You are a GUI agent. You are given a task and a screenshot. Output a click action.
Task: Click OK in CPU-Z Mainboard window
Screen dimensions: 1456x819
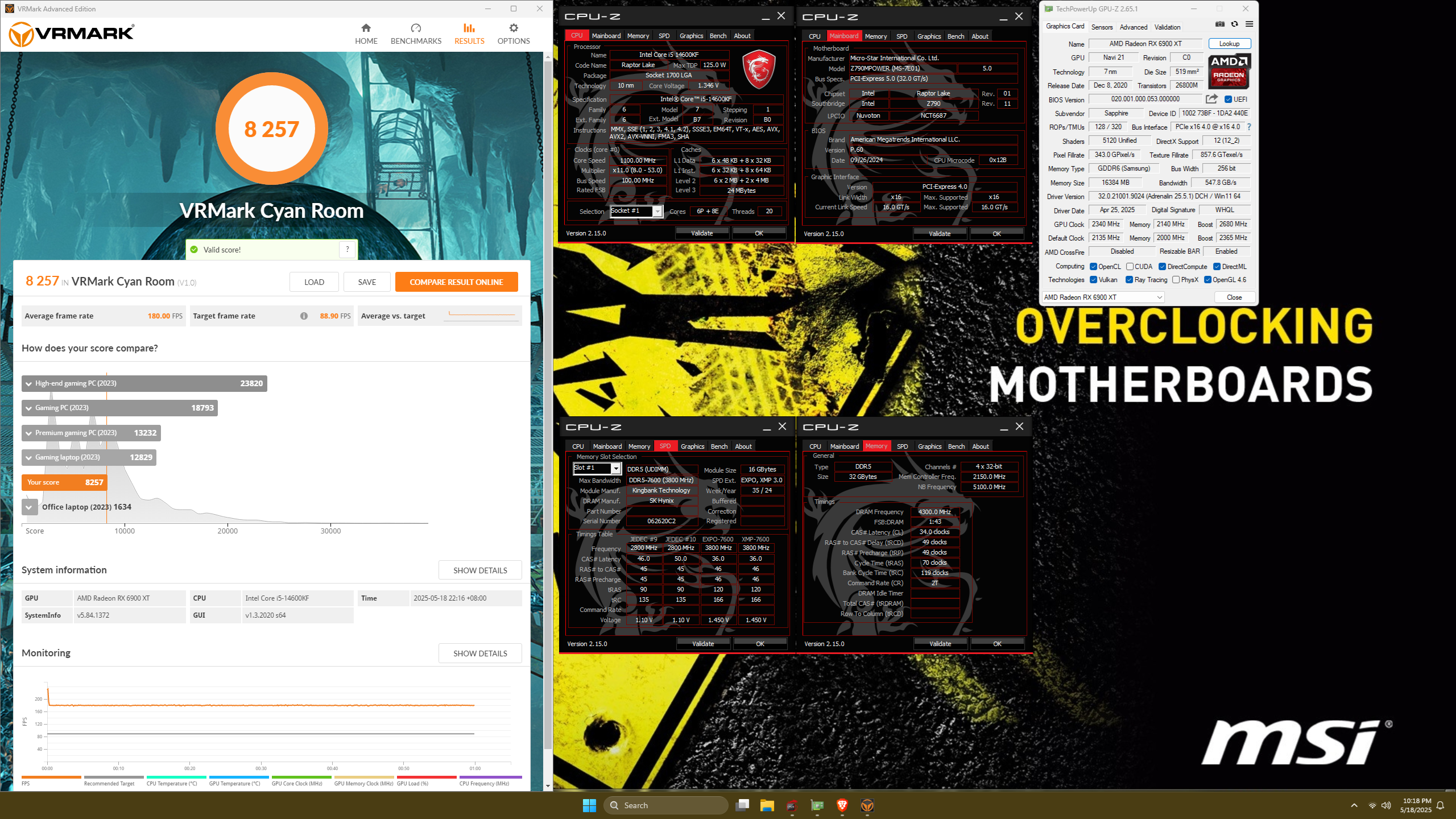click(x=996, y=234)
